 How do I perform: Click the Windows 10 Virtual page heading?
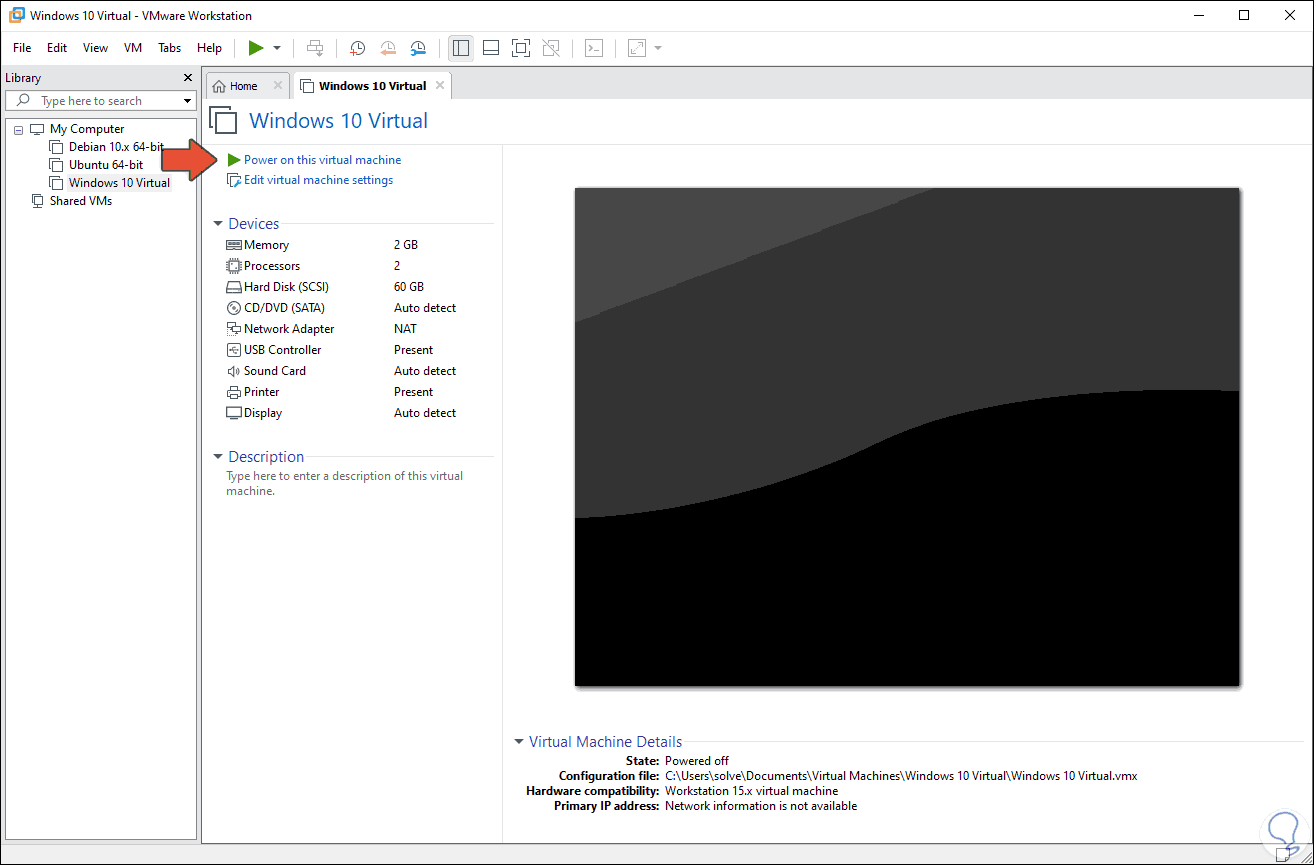(338, 121)
